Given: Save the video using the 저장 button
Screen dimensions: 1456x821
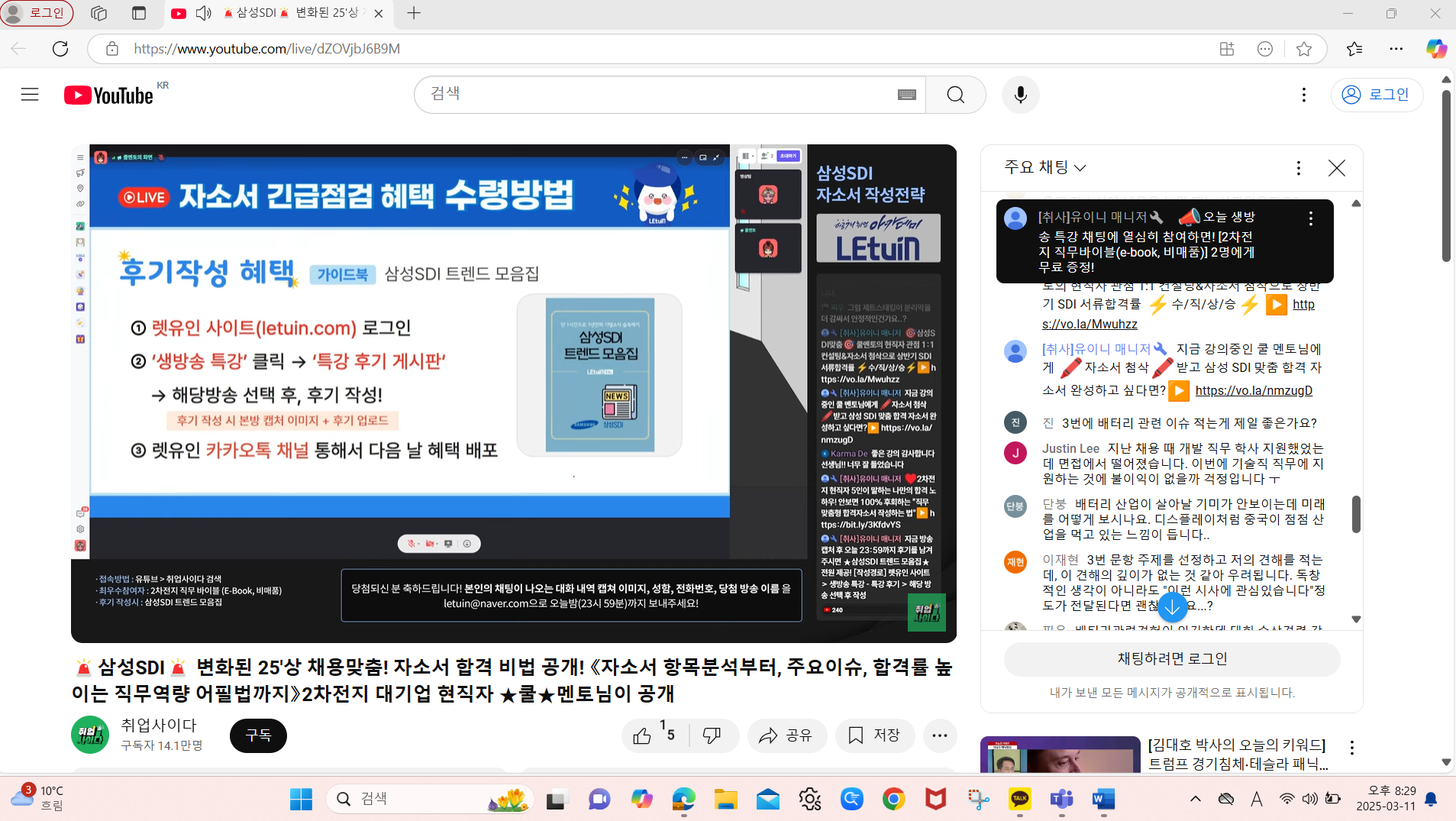Looking at the screenshot, I should point(875,735).
